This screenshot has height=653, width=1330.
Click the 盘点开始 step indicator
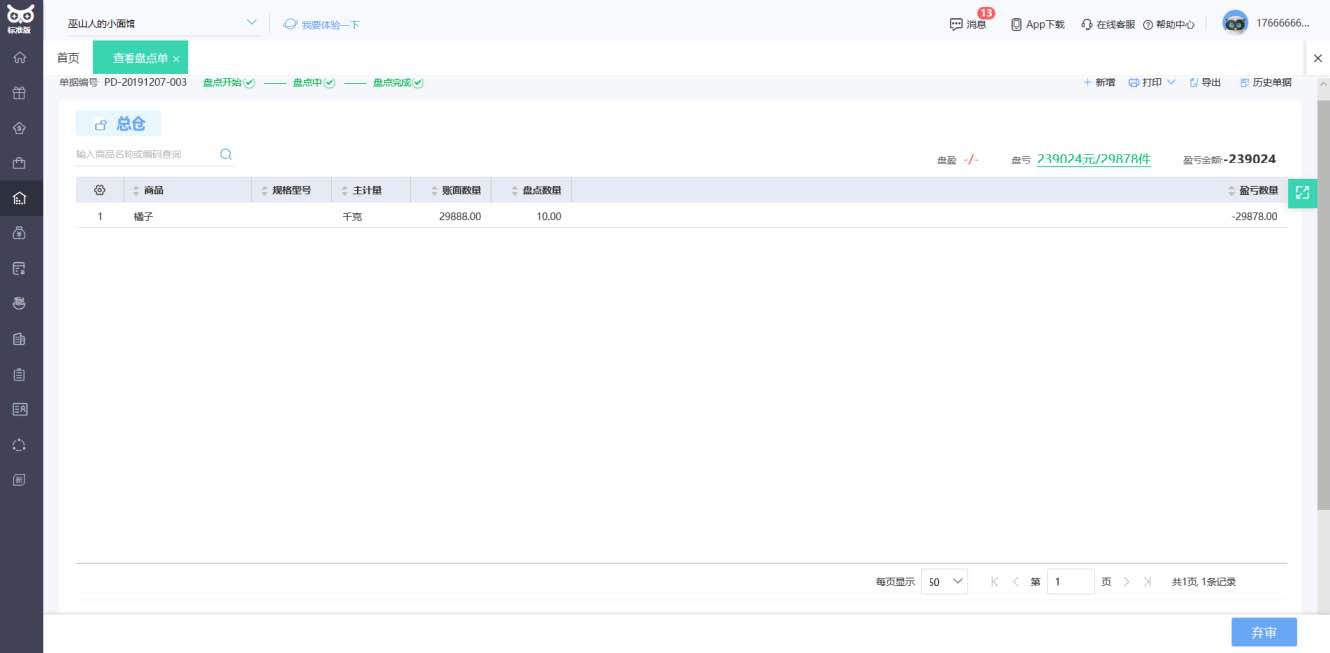(229, 82)
